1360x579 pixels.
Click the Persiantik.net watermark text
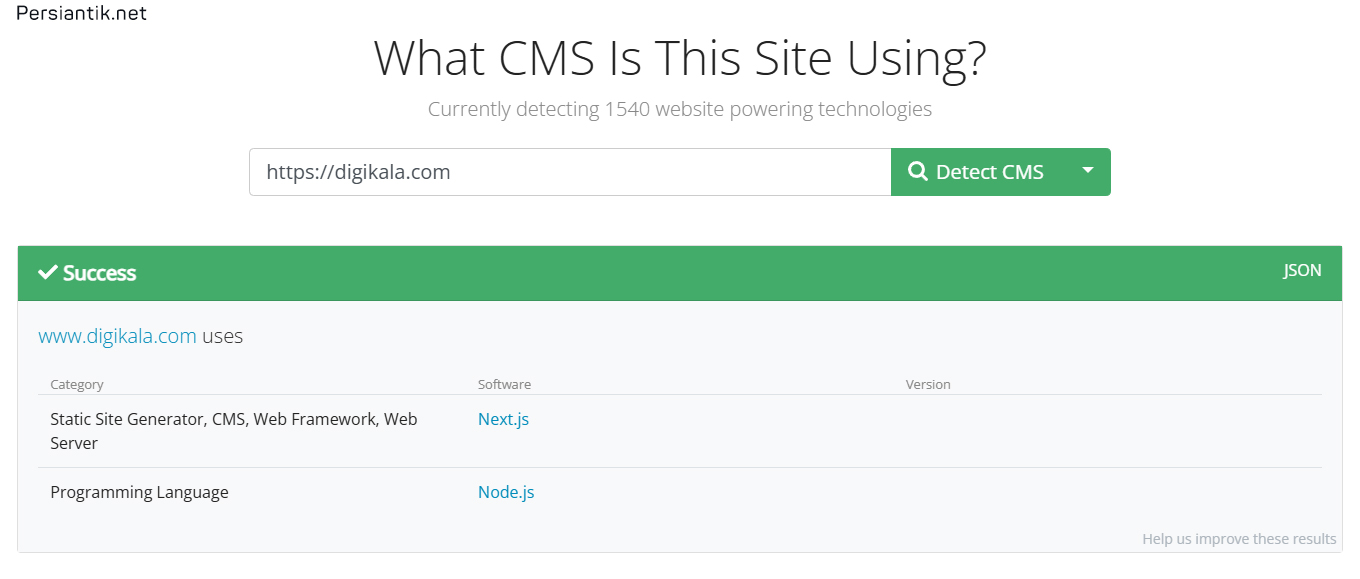click(81, 14)
